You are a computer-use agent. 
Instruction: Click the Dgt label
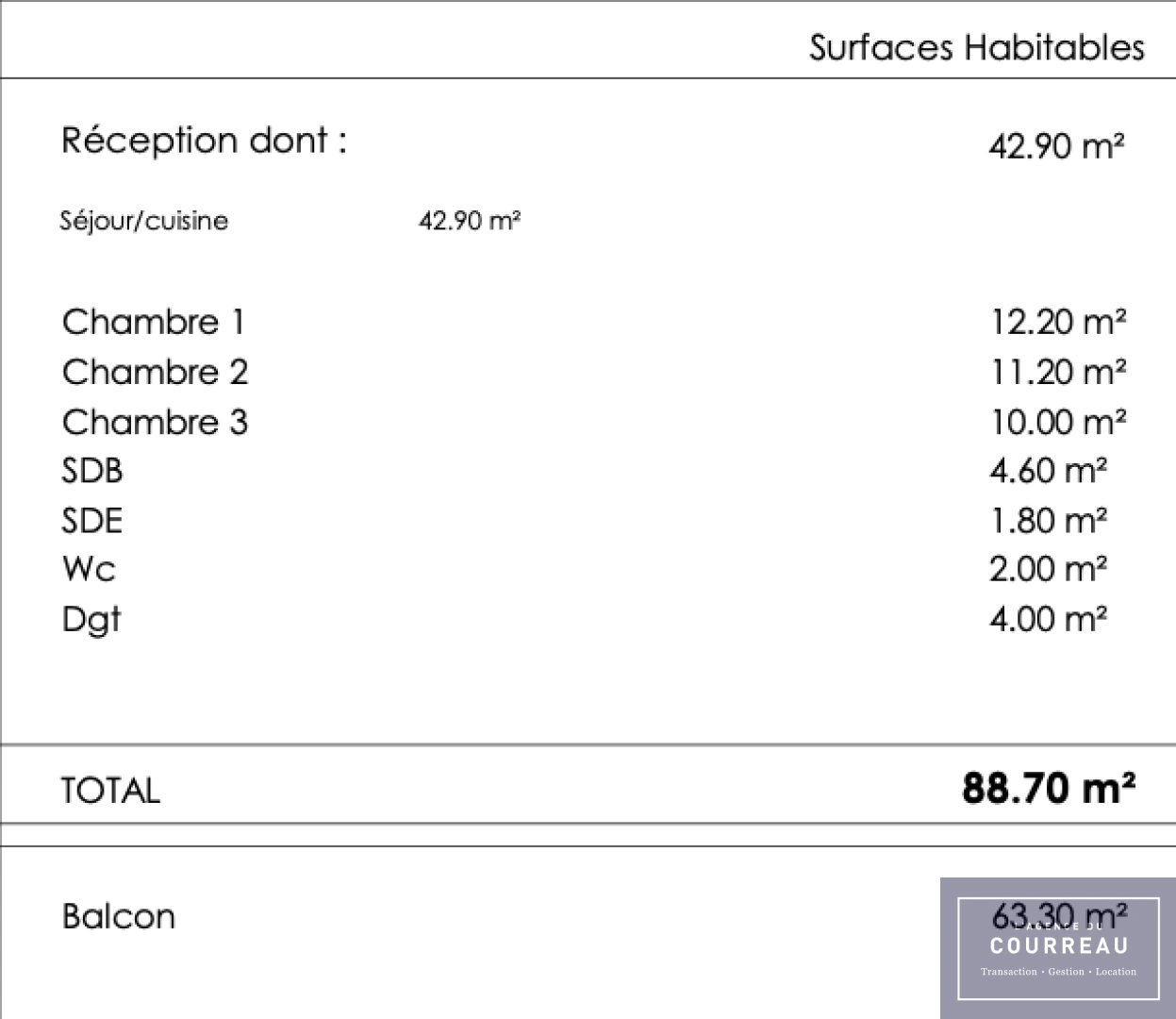[91, 620]
